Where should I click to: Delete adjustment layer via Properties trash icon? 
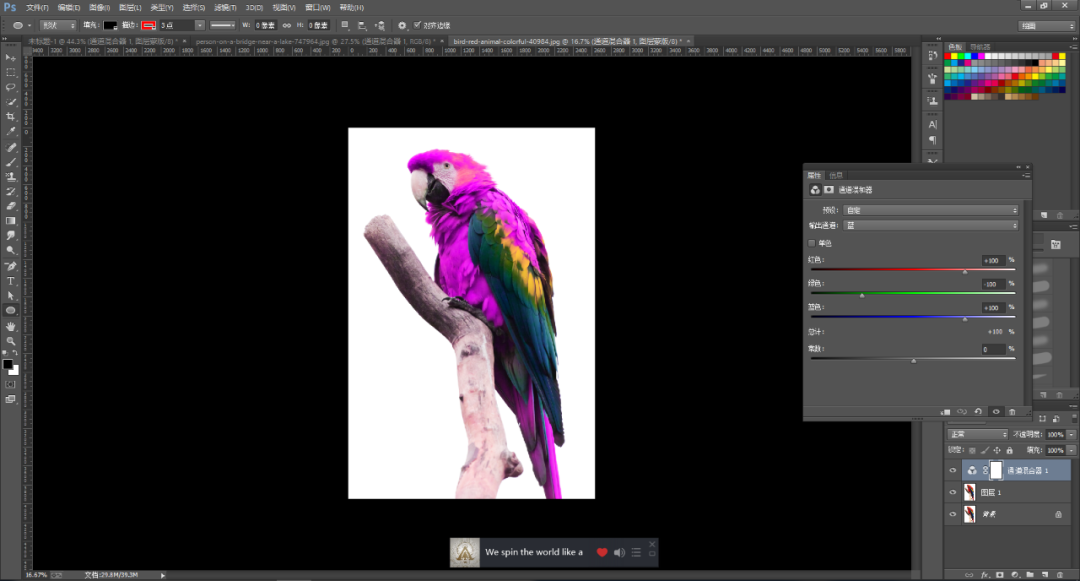tap(1012, 411)
